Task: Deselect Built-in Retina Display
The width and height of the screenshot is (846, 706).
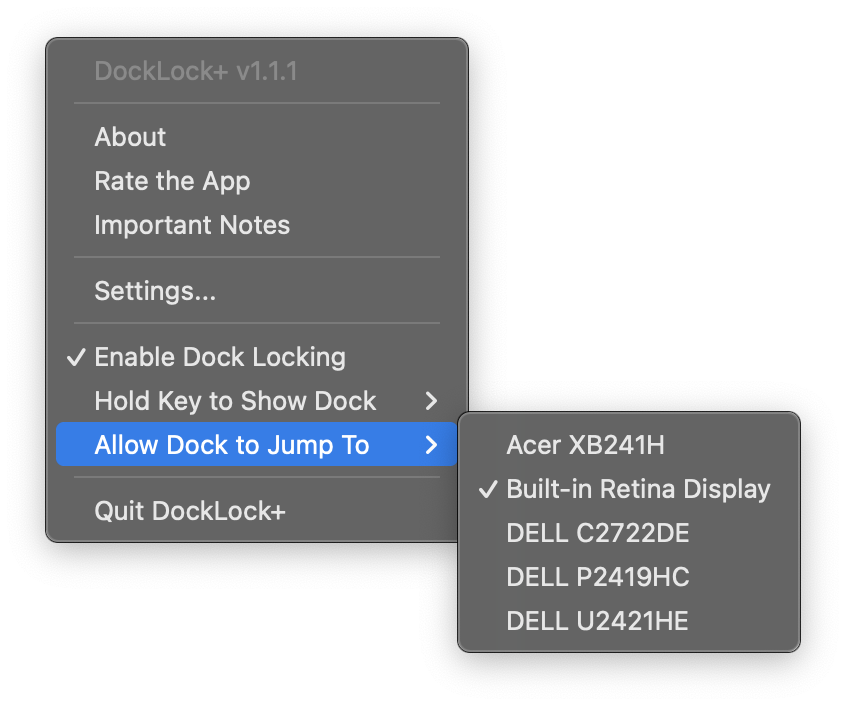Action: [638, 489]
